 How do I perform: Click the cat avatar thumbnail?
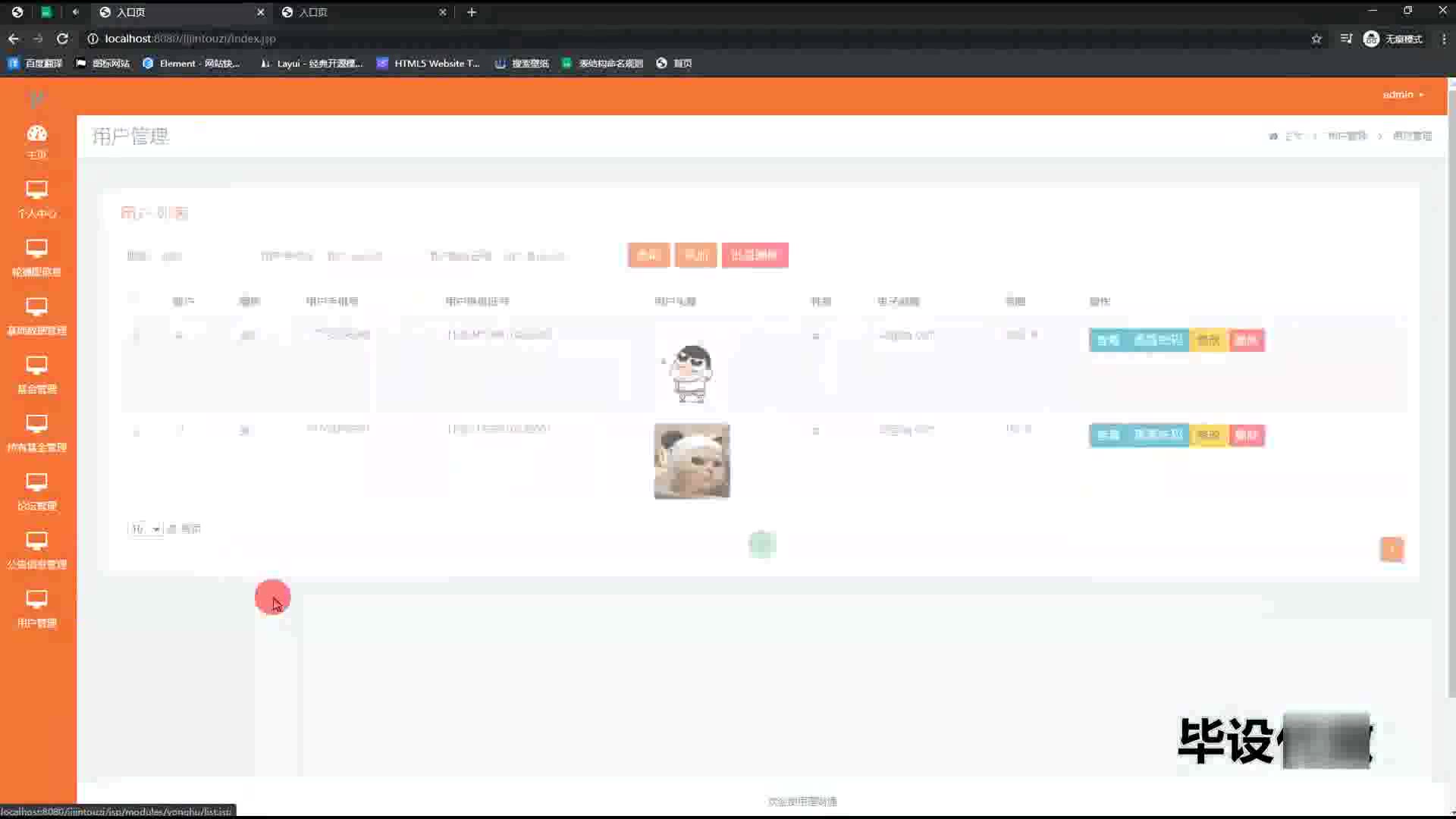point(692,461)
